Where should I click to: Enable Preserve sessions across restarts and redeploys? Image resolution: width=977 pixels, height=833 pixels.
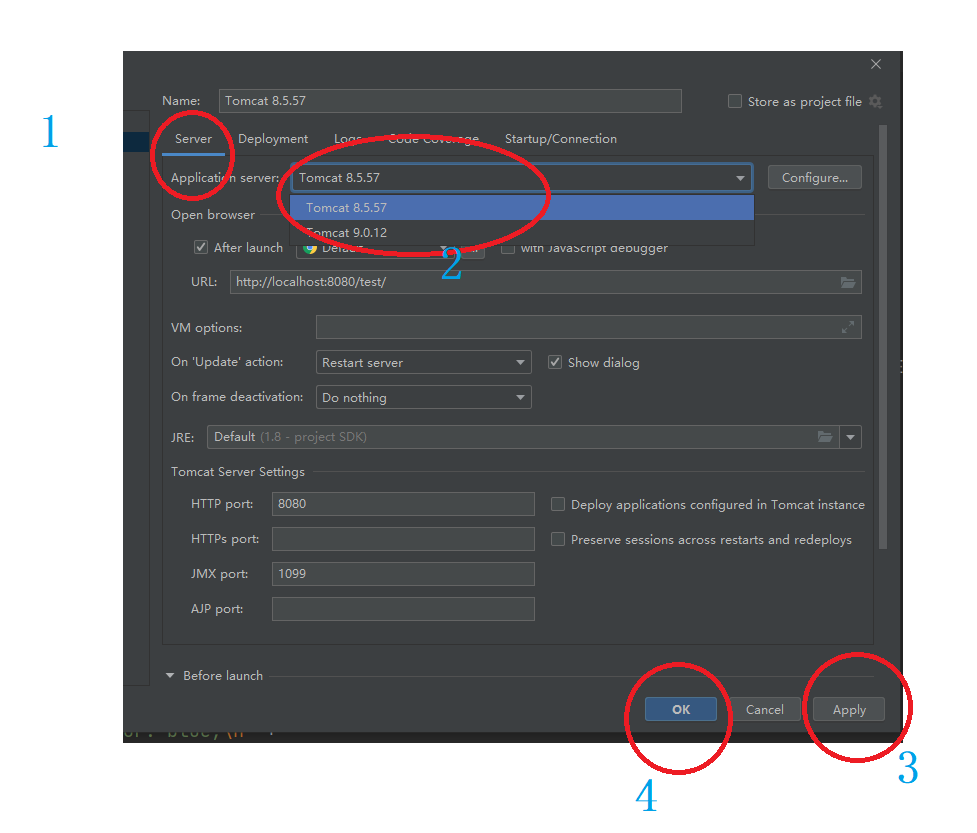point(558,539)
